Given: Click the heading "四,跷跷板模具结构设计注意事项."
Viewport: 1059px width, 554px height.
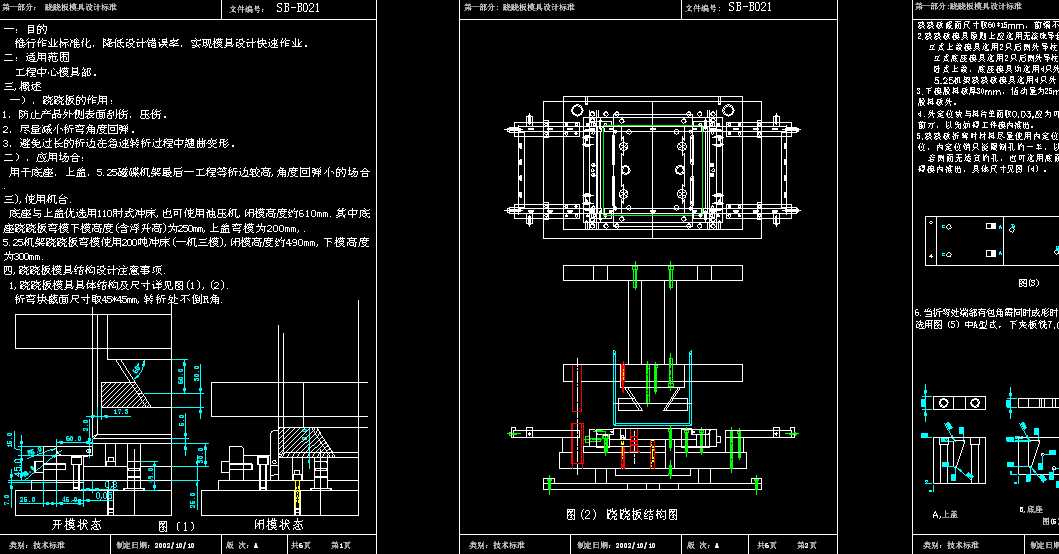Looking at the screenshot, I should point(85,270).
